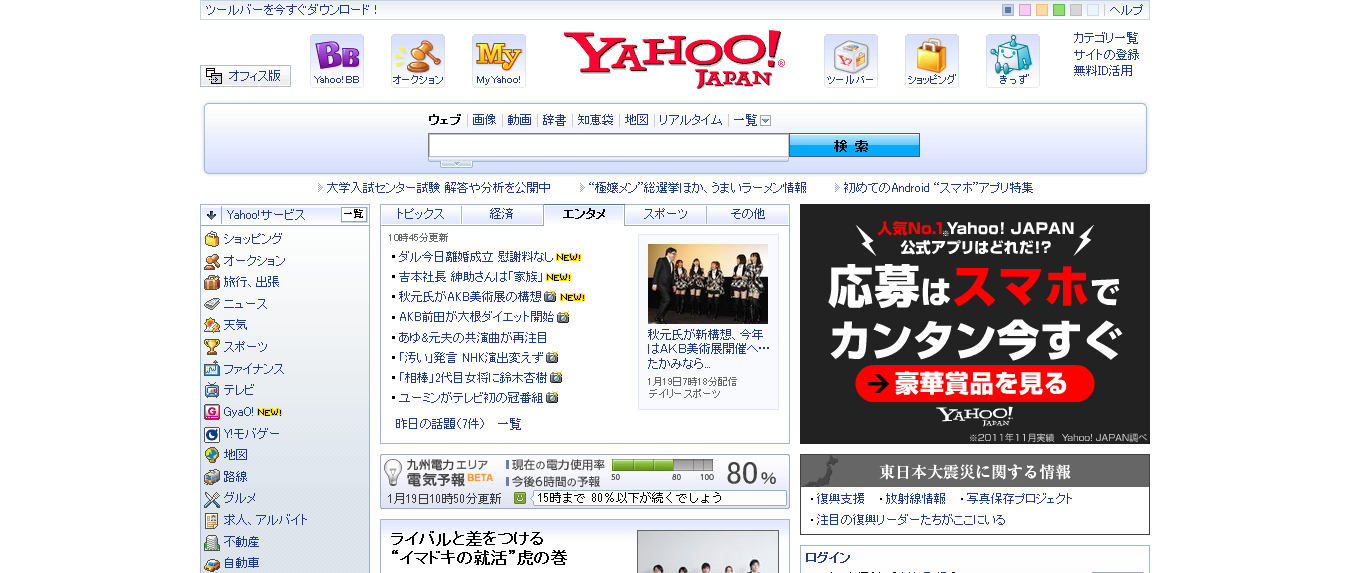Open the オークション gavel icon
Image resolution: width=1349 pixels, height=573 pixels.
tap(418, 61)
